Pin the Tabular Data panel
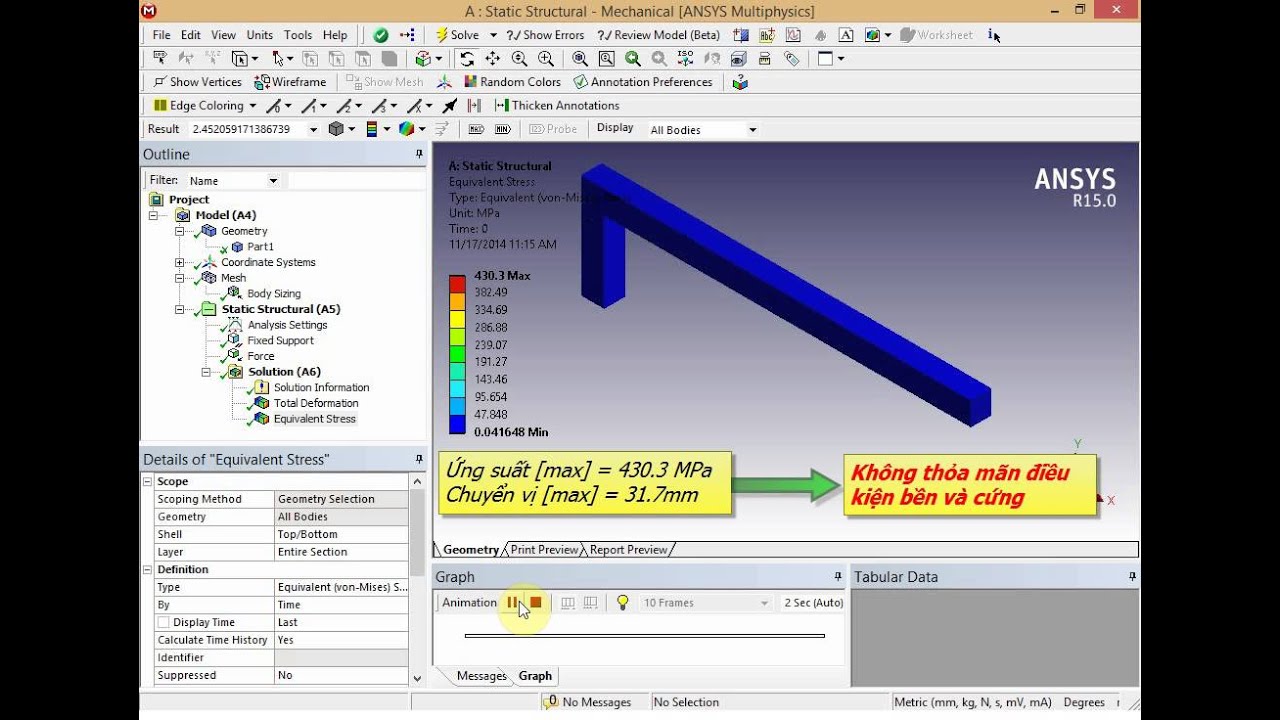The height and width of the screenshot is (720, 1280). pyautogui.click(x=1132, y=577)
